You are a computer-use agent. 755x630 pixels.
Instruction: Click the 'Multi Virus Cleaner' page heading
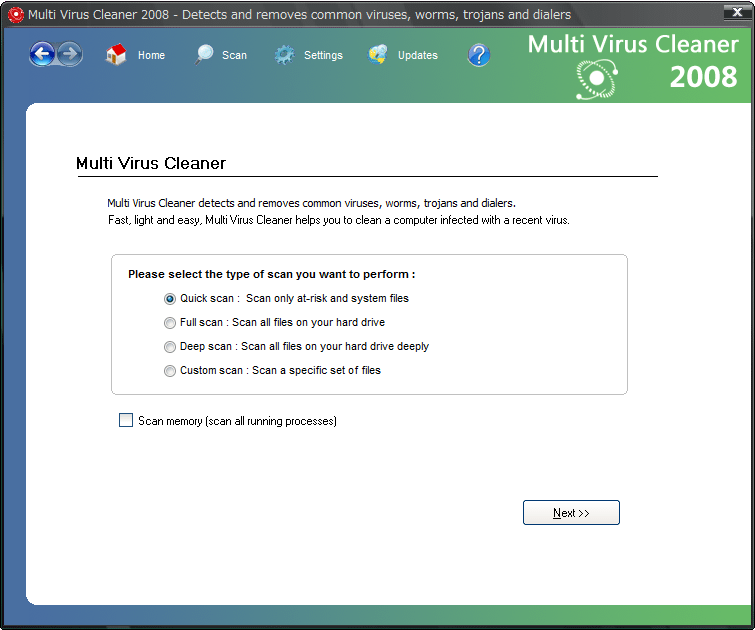pyautogui.click(x=151, y=163)
